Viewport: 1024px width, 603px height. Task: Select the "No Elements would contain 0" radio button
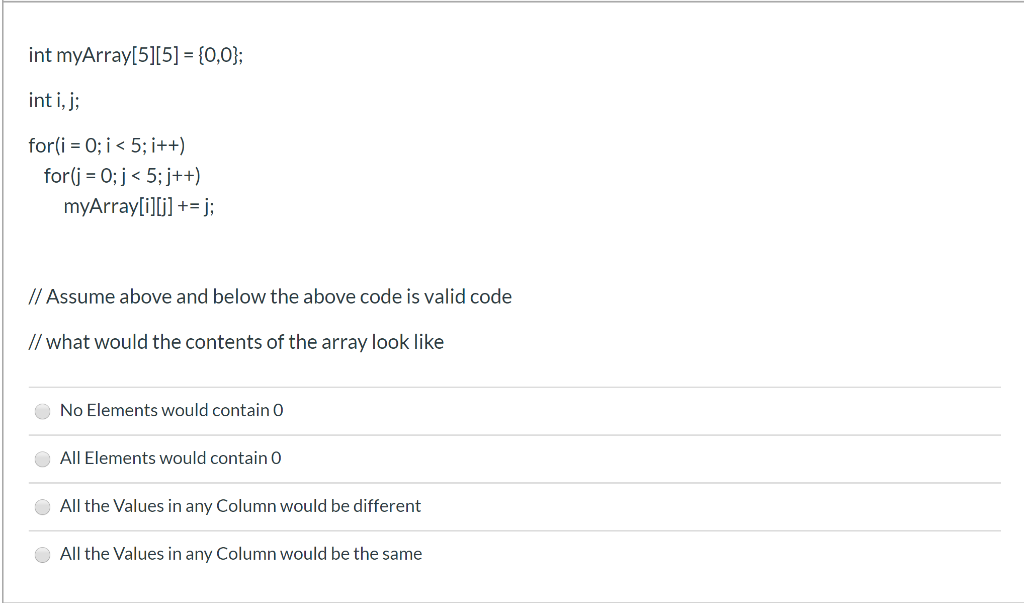coord(42,411)
